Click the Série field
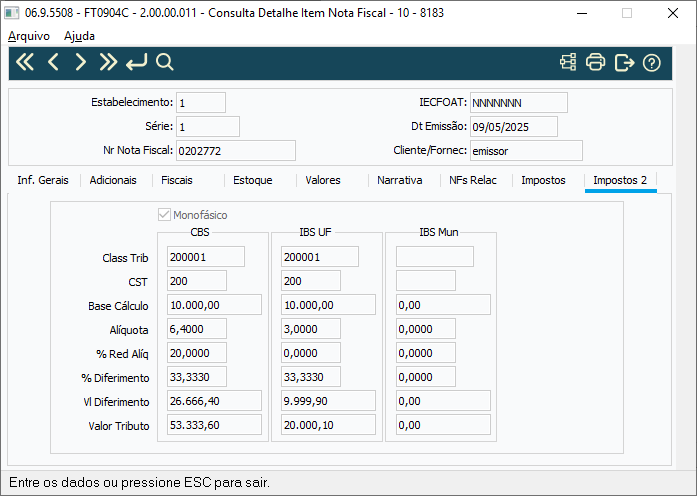The width and height of the screenshot is (697, 496). (x=208, y=127)
